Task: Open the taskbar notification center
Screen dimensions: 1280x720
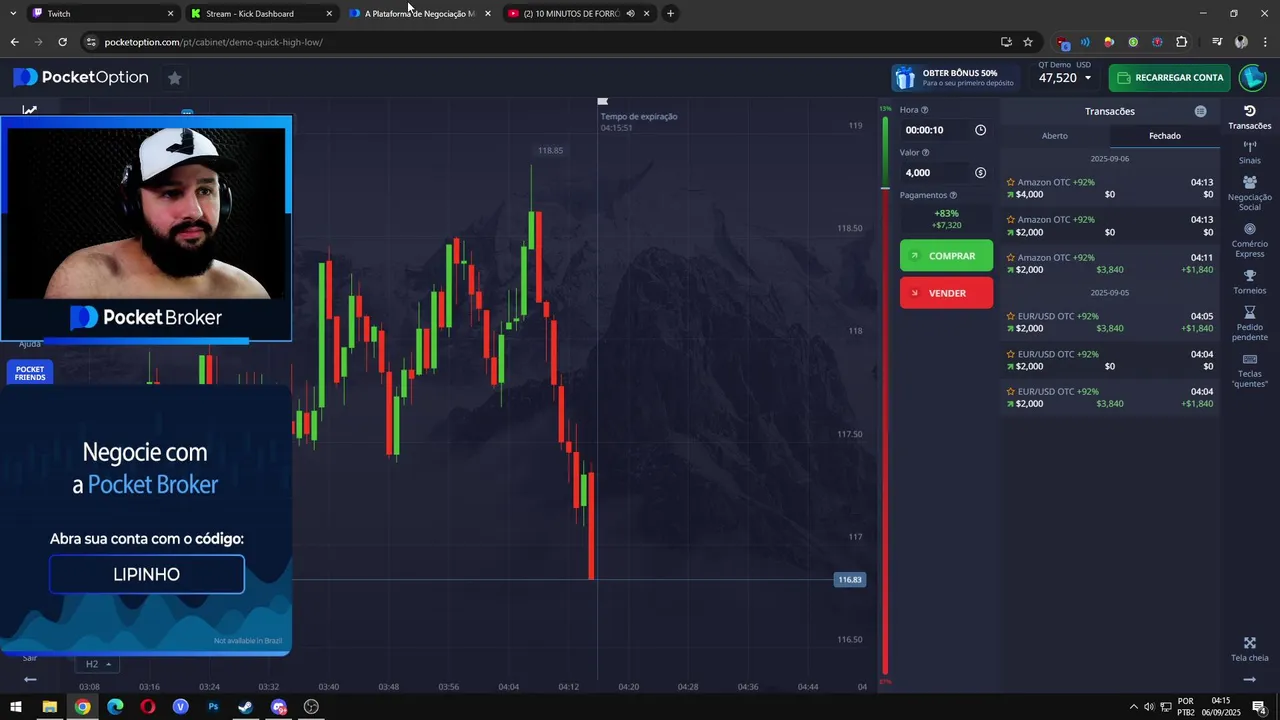Action: click(1259, 707)
